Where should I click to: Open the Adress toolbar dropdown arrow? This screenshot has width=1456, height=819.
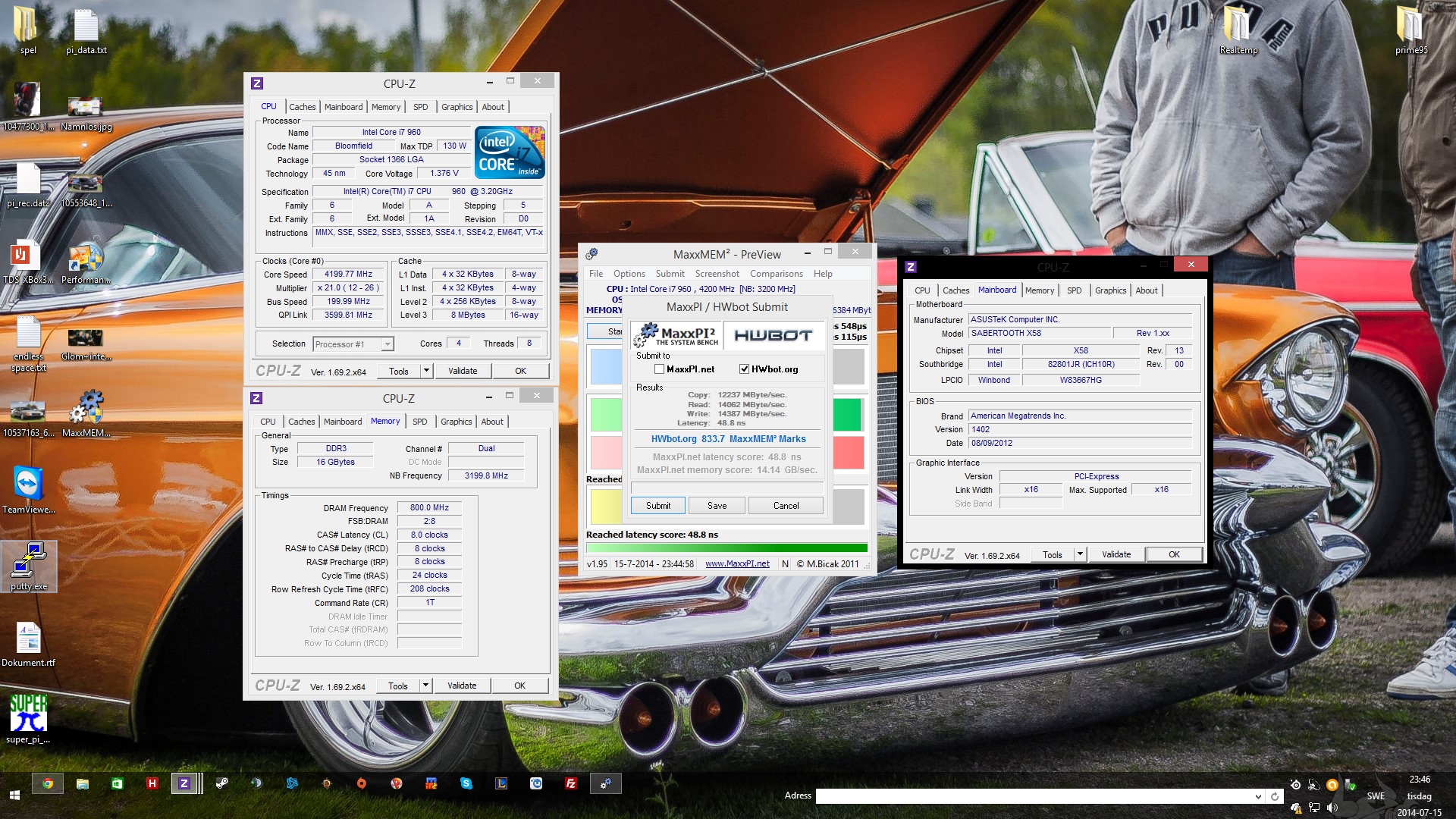click(x=1258, y=796)
